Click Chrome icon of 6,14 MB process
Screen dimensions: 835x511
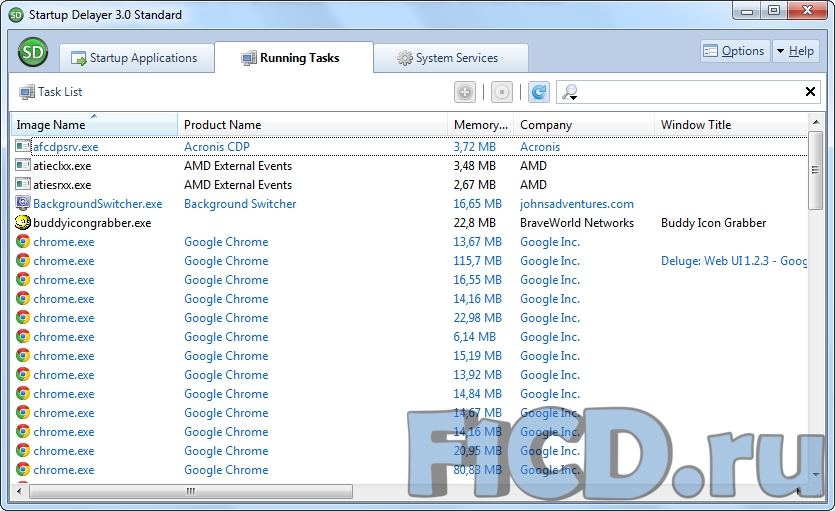pyautogui.click(x=23, y=336)
